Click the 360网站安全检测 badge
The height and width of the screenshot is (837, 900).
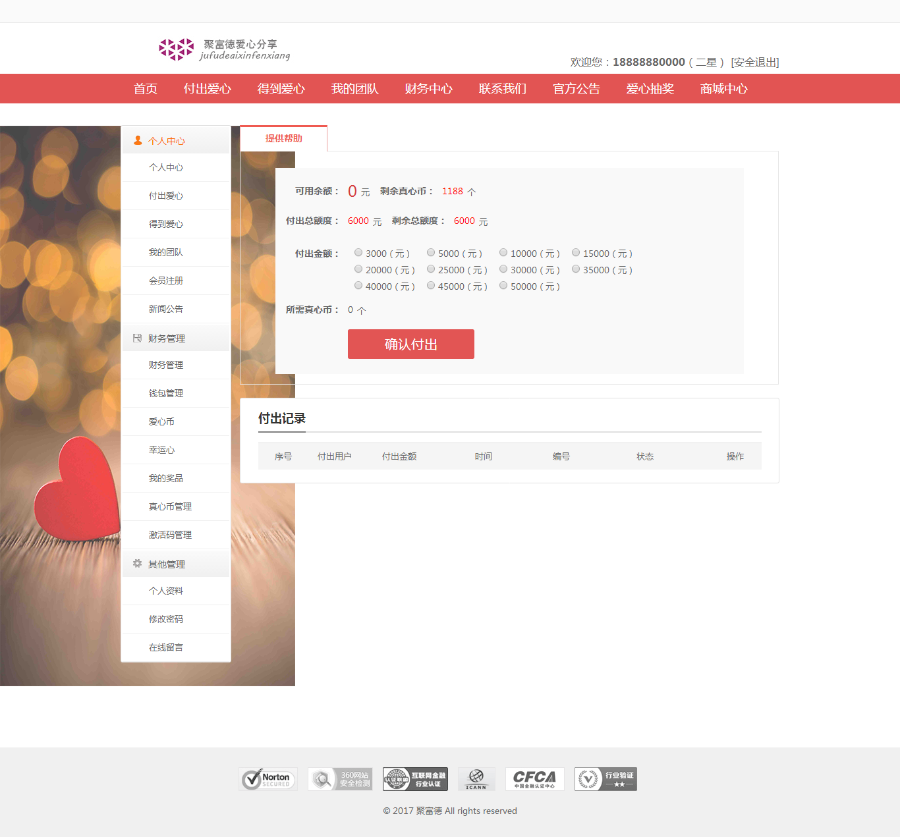[x=340, y=779]
